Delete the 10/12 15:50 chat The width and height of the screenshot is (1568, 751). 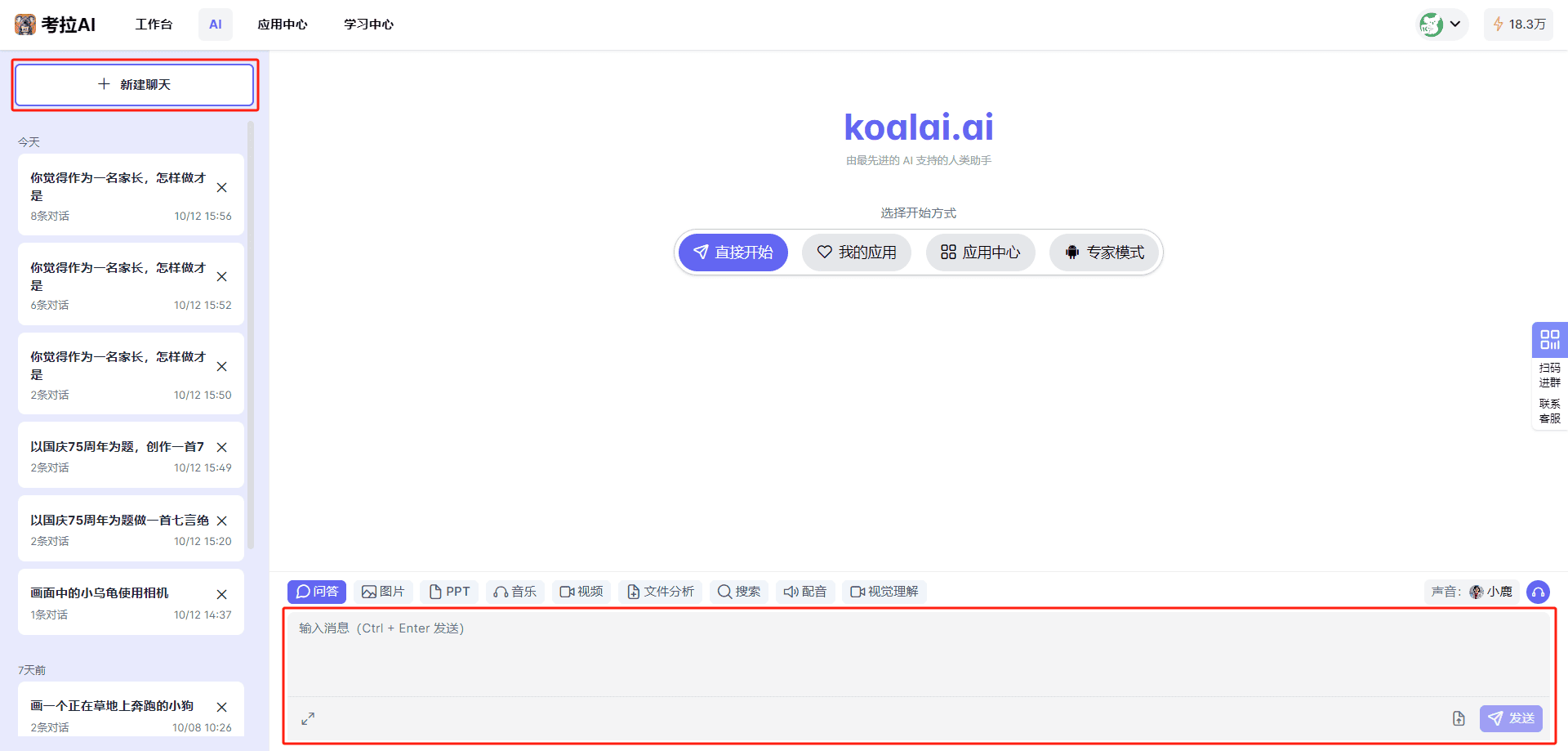(x=221, y=366)
